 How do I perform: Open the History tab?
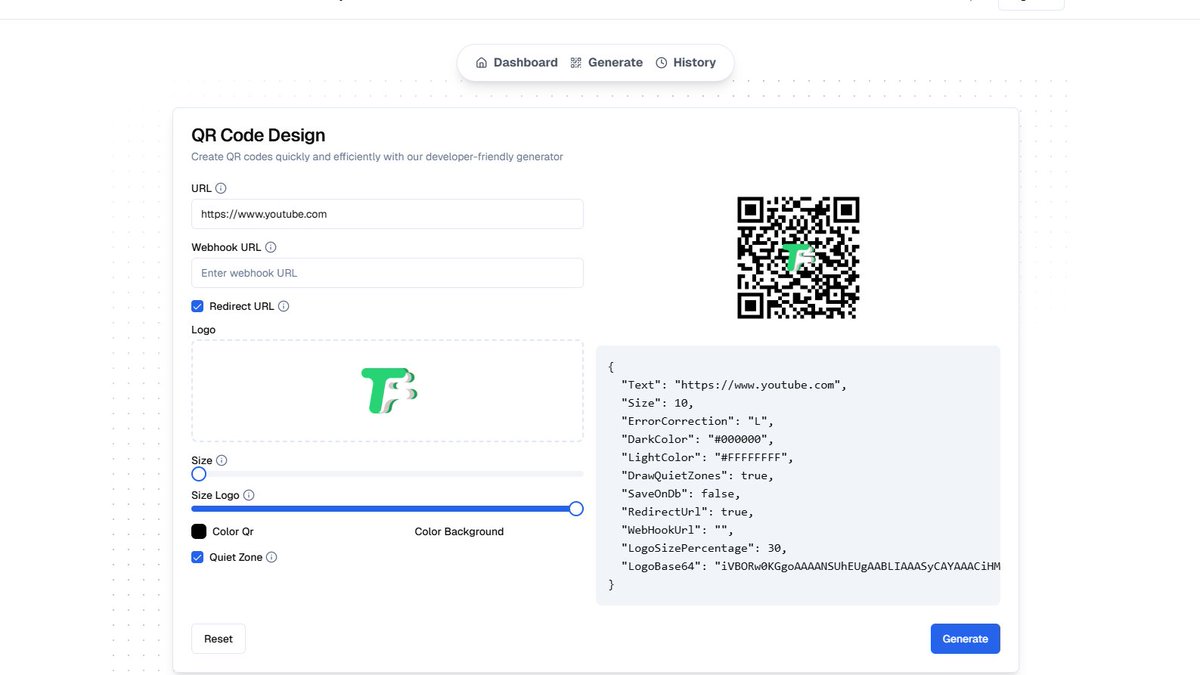click(x=686, y=63)
